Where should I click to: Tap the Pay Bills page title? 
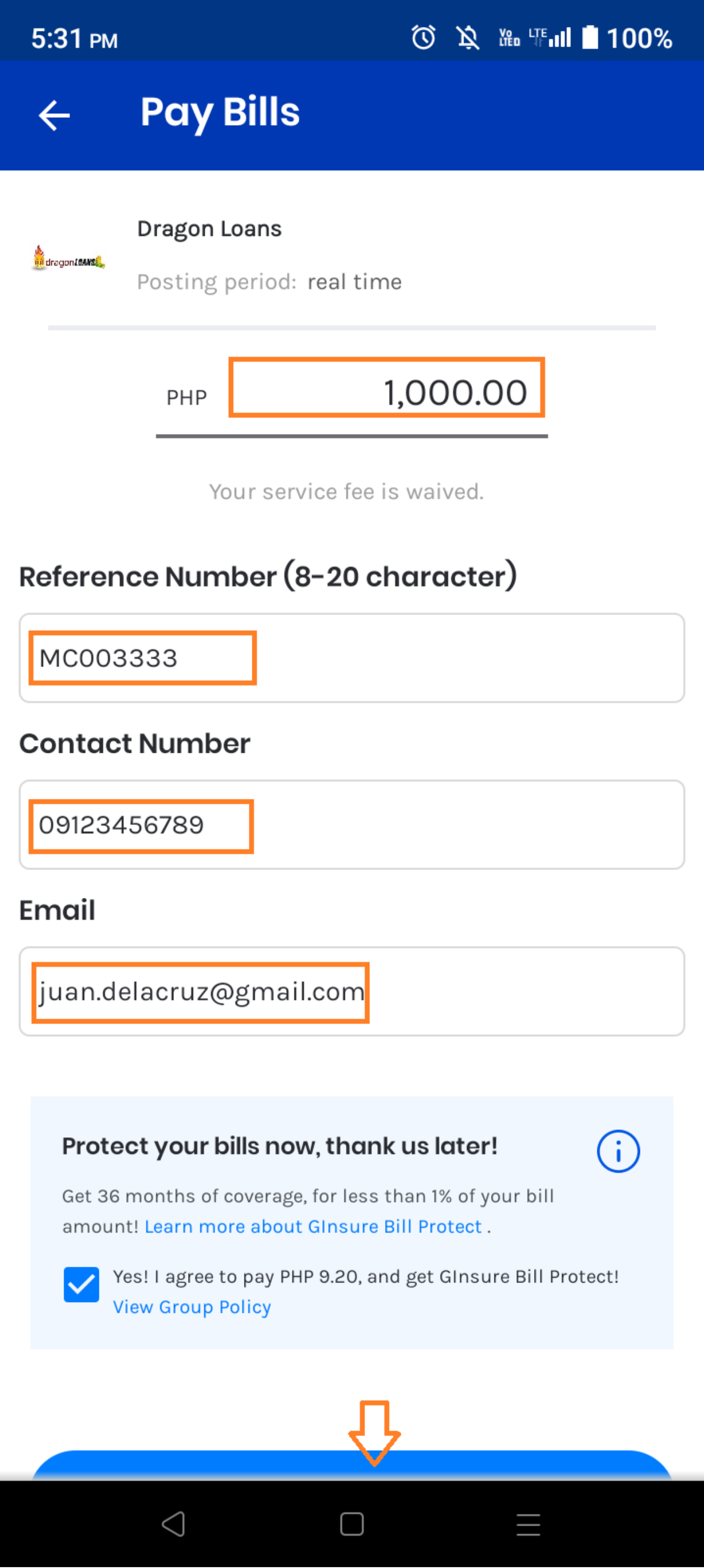[220, 112]
